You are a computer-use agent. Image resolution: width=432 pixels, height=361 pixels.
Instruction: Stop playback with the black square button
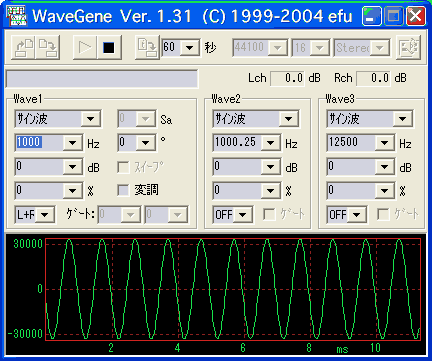[109, 47]
